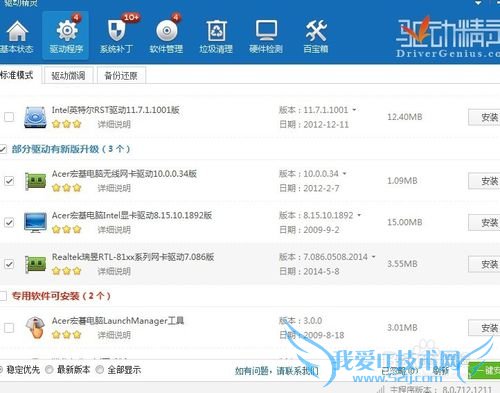Expand version dropdown for 7.086.0508.2014
This screenshot has height=393, width=500.
point(373,257)
